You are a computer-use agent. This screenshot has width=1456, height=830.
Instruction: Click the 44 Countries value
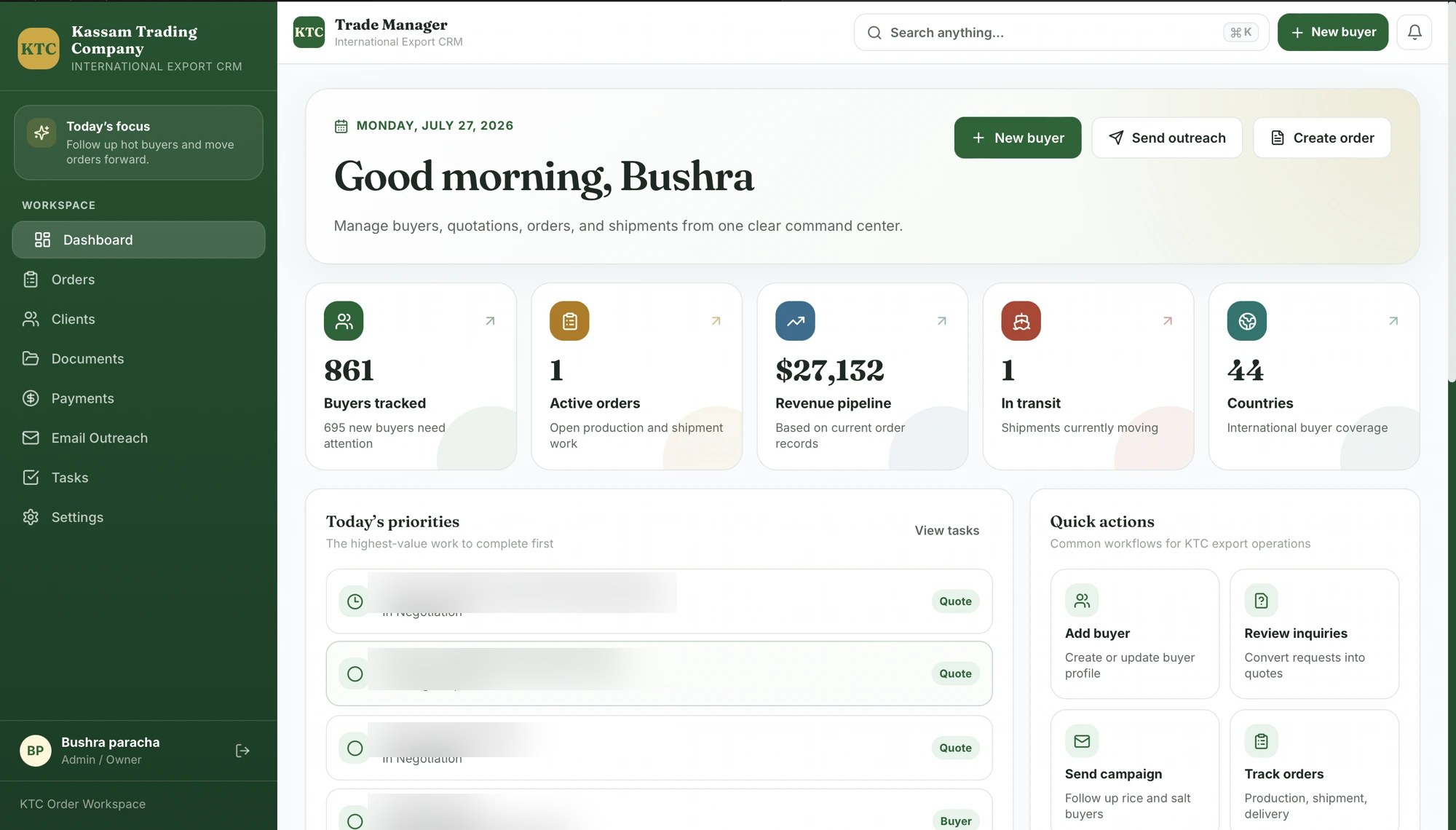pos(1245,371)
